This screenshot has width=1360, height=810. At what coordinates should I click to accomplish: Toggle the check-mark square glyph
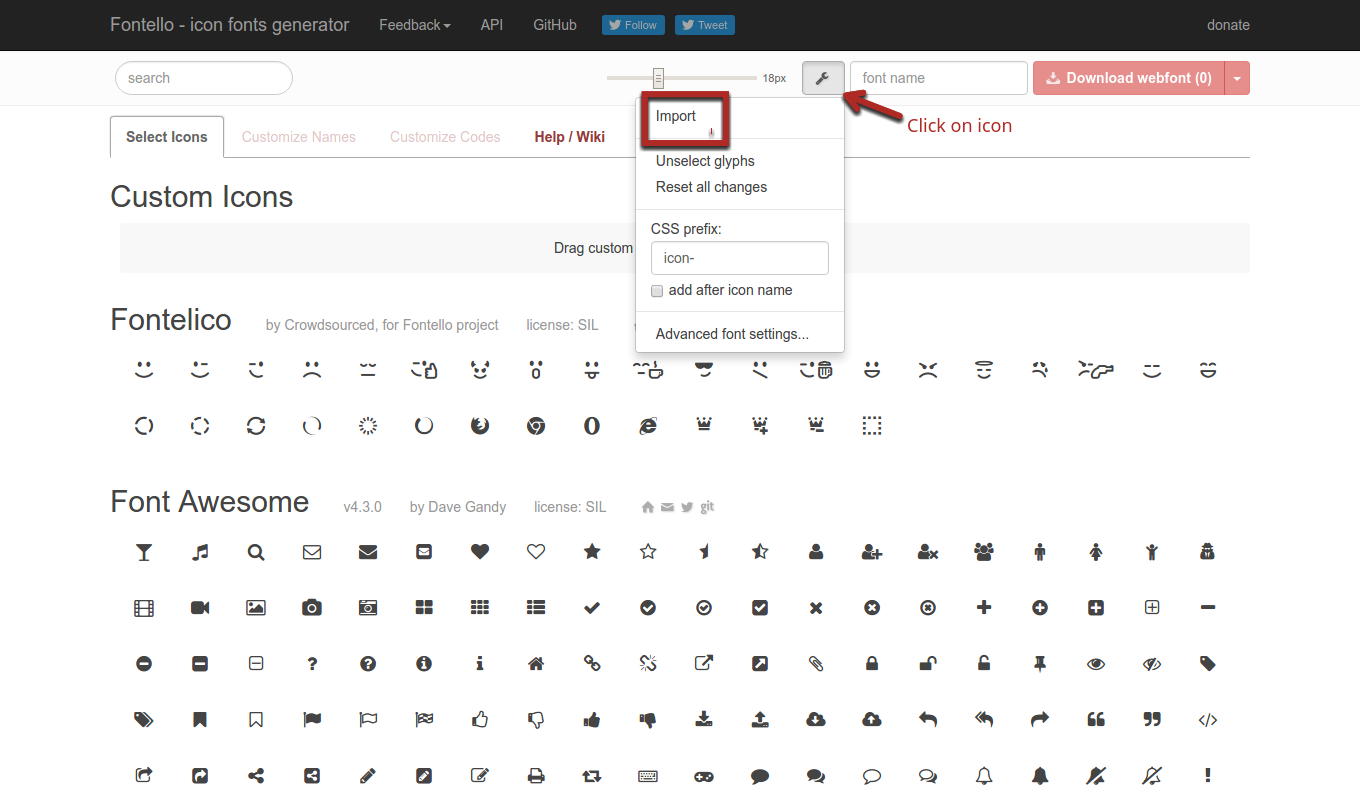(760, 608)
